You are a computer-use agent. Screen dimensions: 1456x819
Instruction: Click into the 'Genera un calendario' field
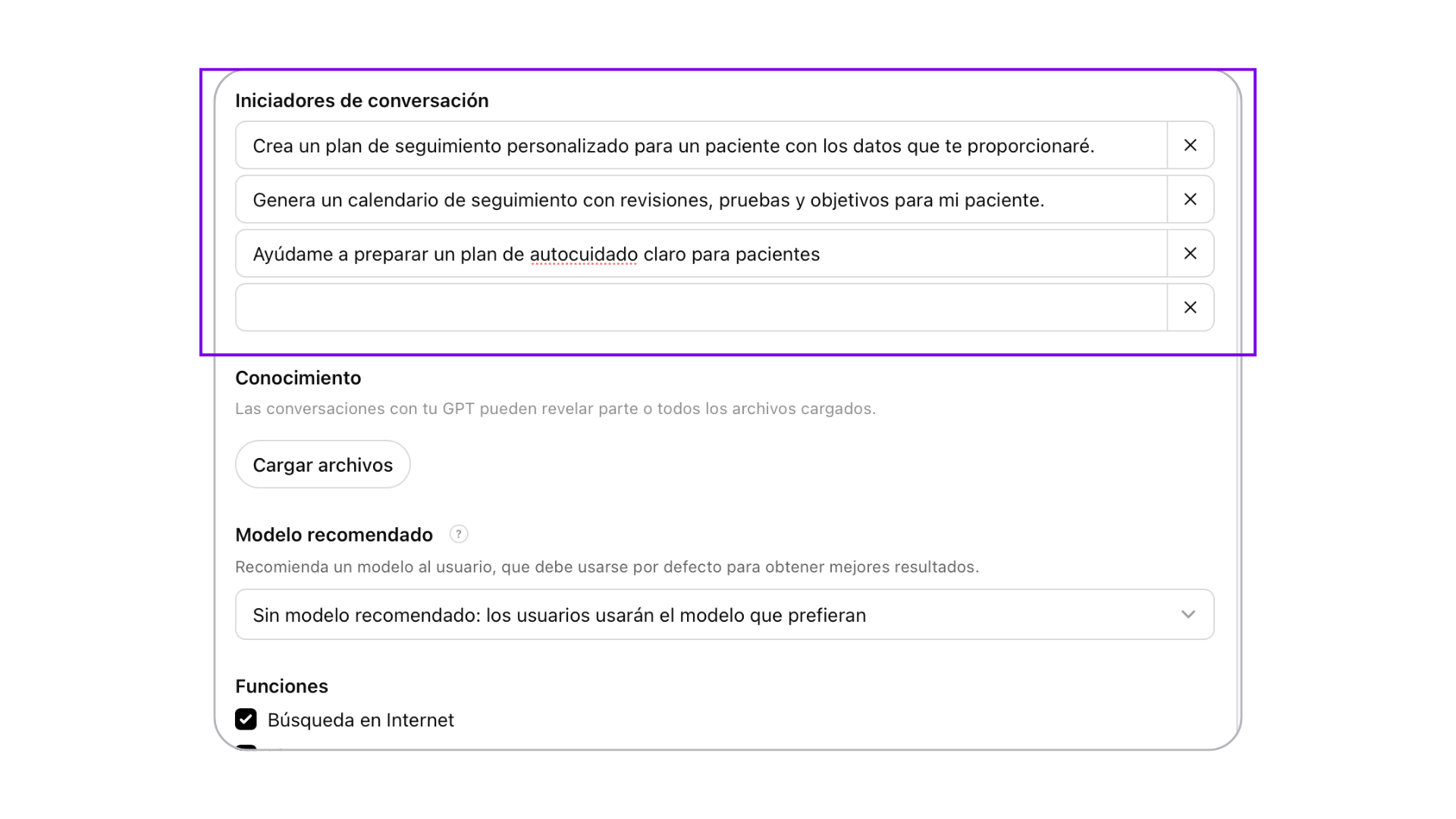point(701,199)
